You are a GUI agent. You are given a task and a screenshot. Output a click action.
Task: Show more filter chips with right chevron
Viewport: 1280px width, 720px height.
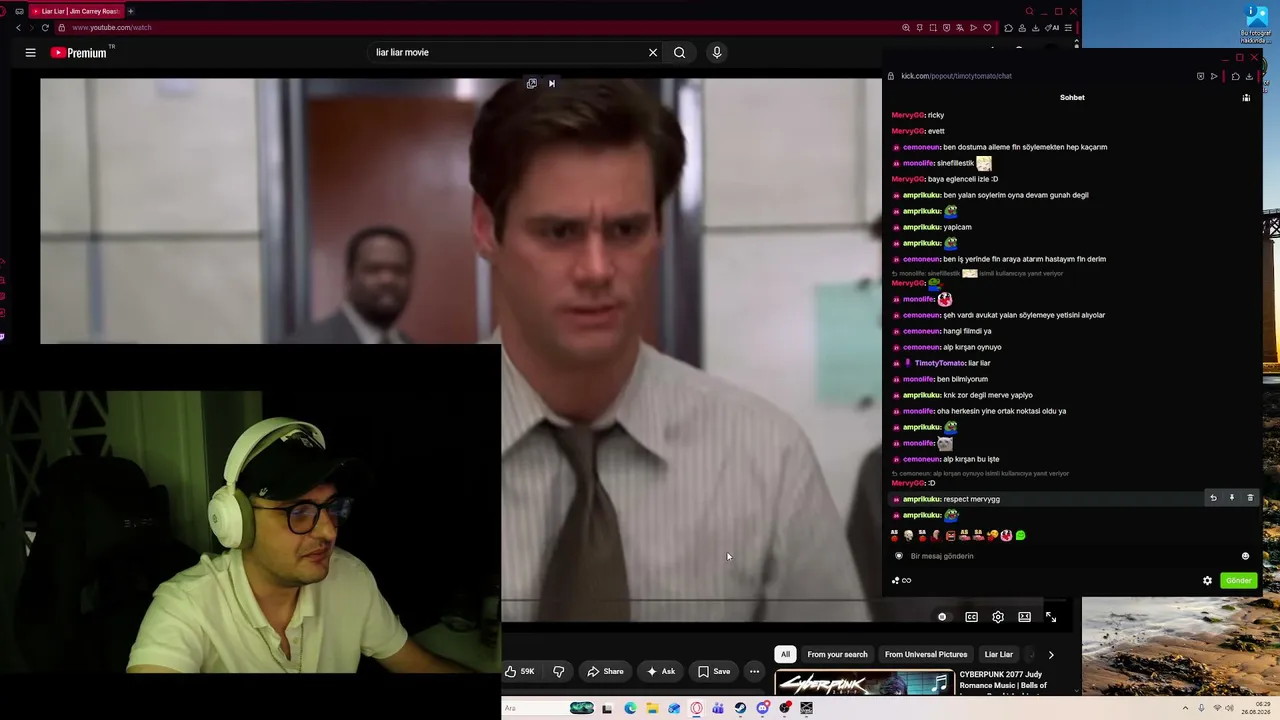[x=1051, y=654]
